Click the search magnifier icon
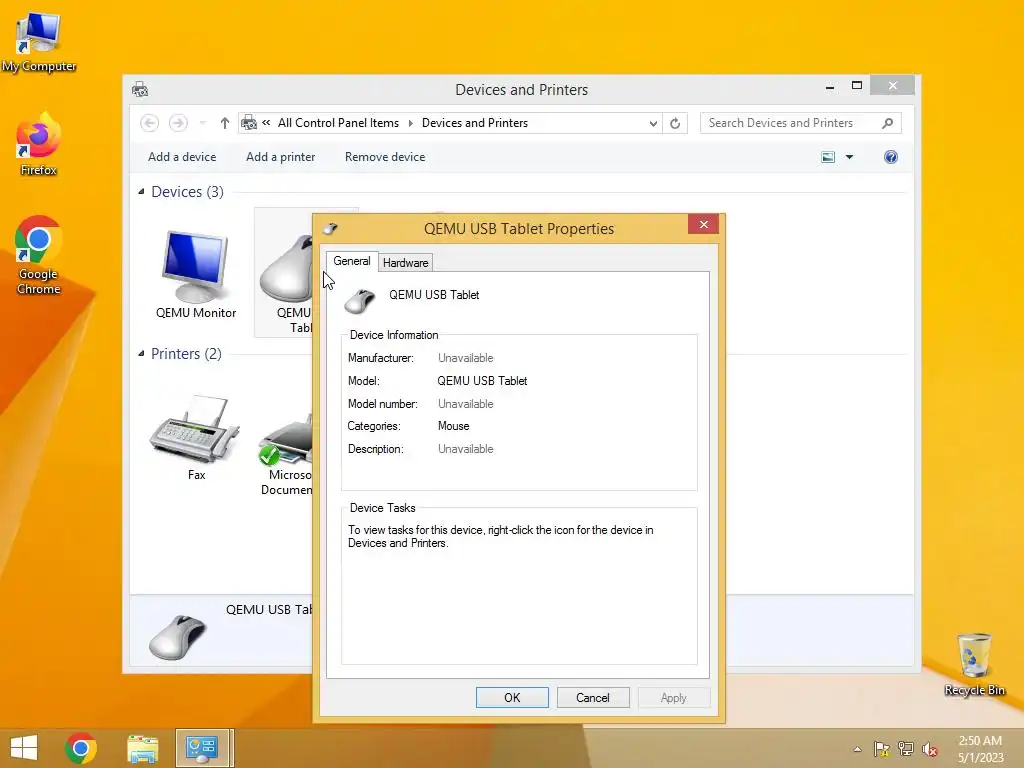 click(887, 123)
